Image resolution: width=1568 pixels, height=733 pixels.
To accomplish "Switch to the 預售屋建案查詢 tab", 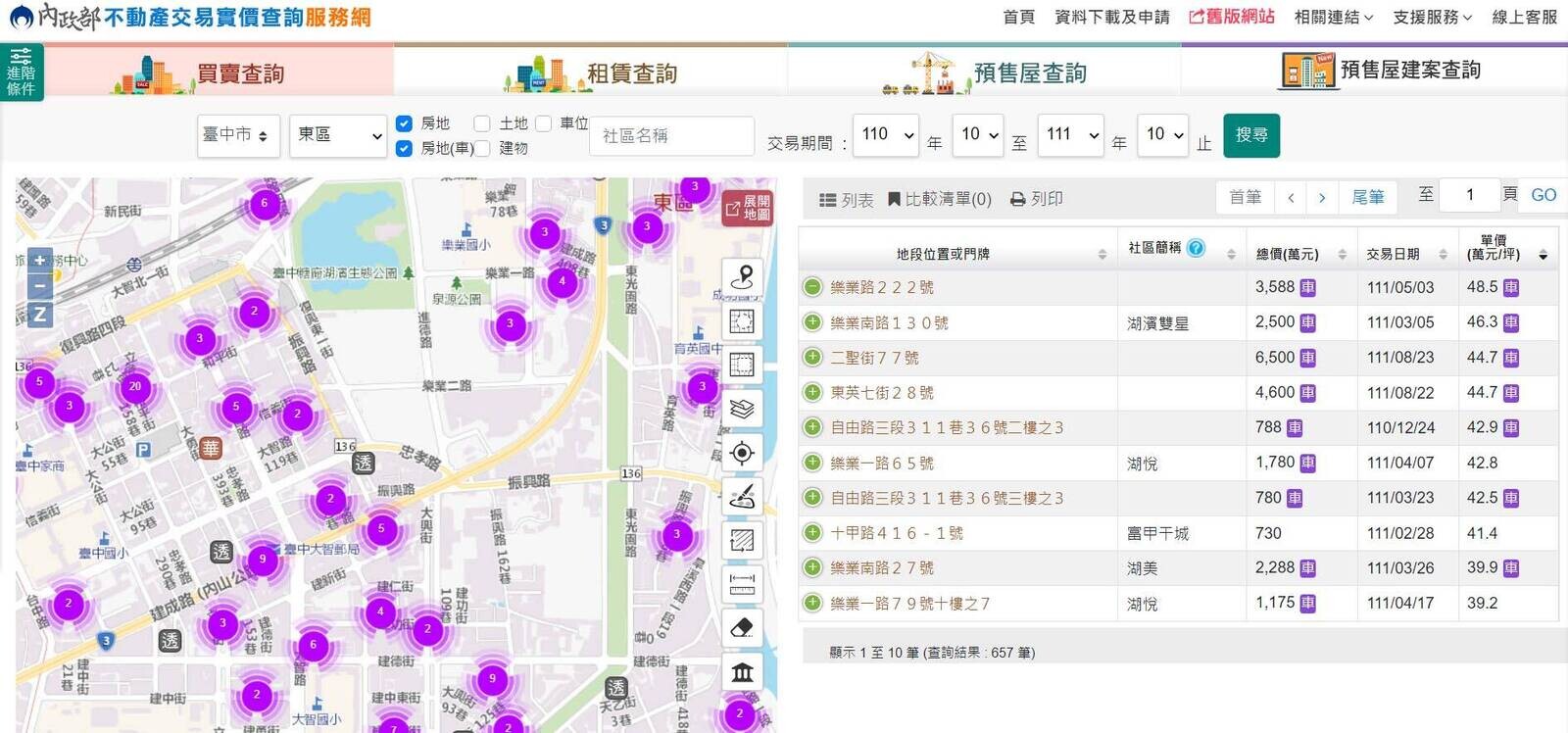I will (1375, 71).
